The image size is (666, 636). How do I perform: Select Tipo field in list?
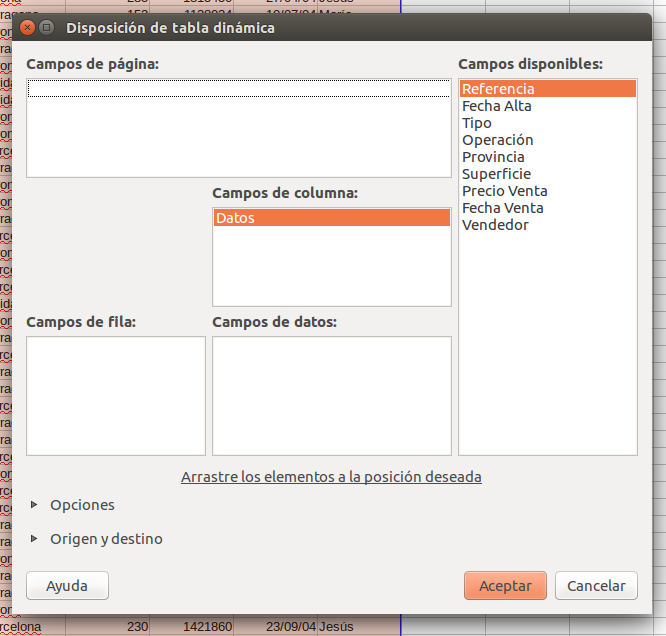coord(547,123)
